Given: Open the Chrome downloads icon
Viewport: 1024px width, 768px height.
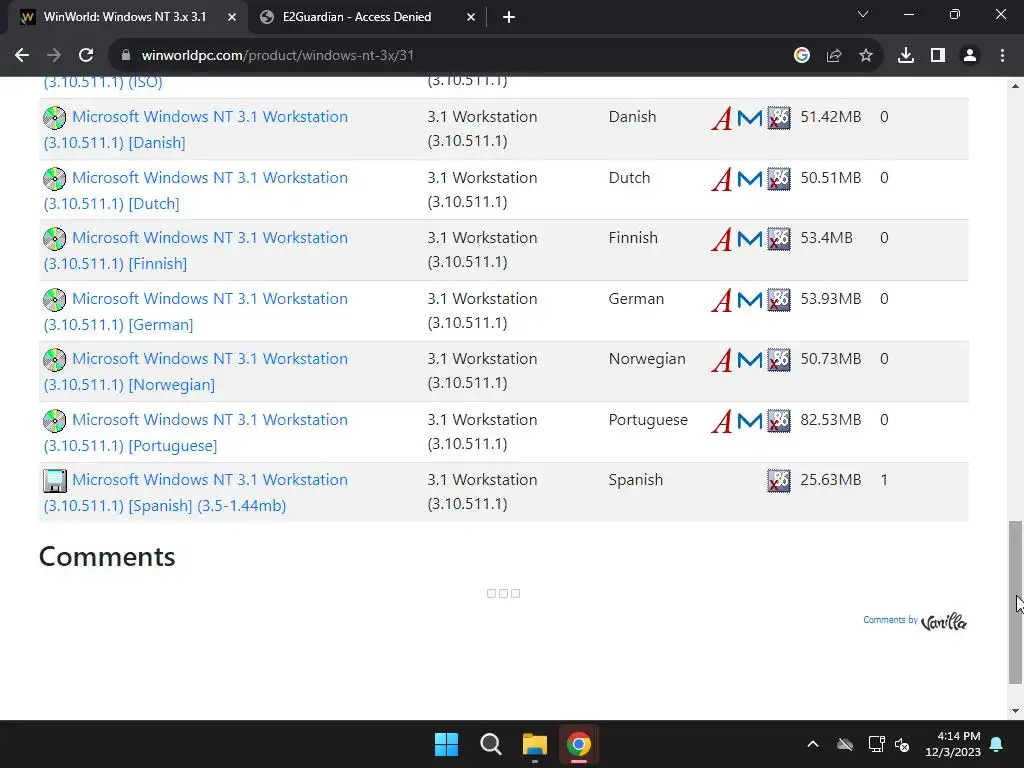Looking at the screenshot, I should [906, 56].
